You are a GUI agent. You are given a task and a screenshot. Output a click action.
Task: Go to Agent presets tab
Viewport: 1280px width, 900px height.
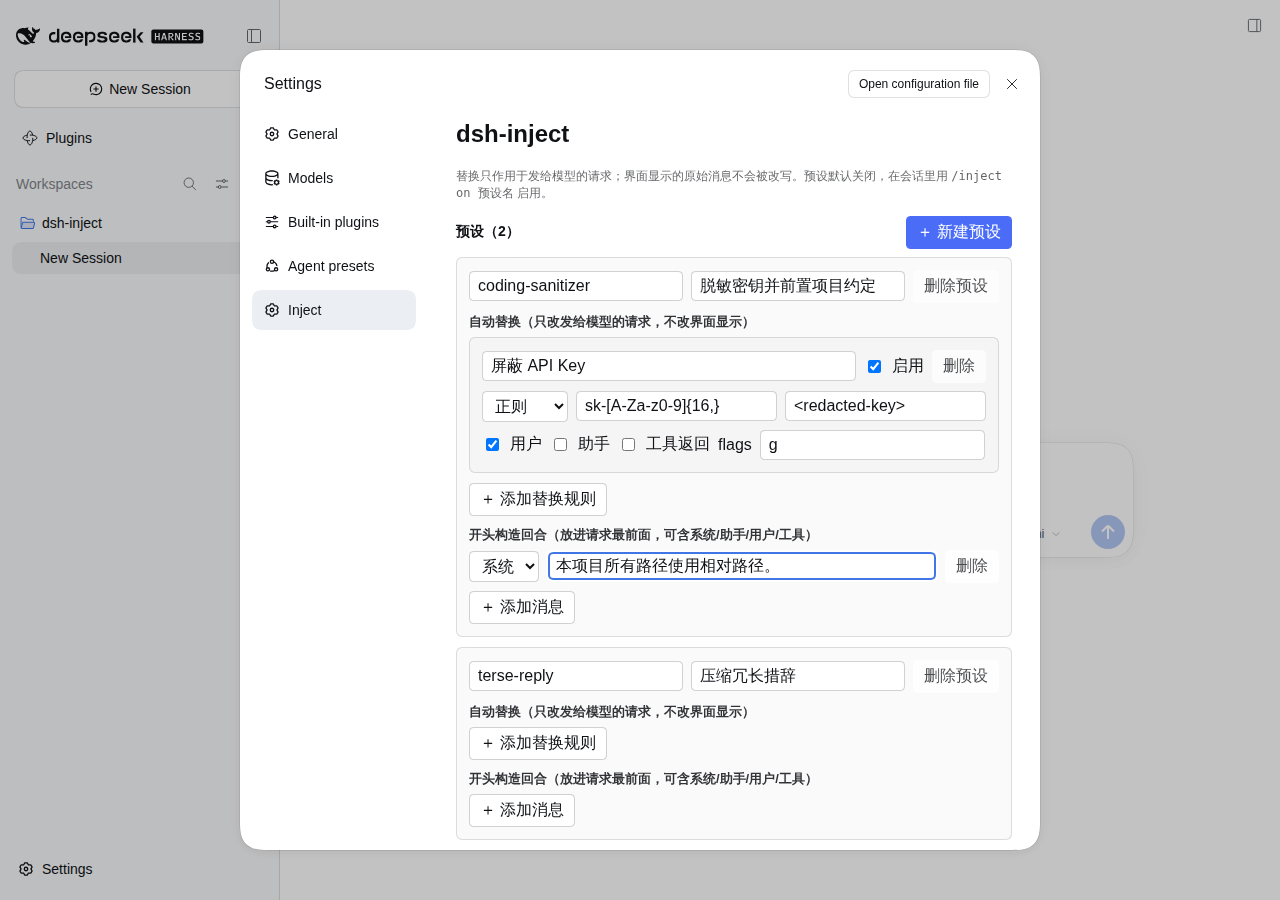(x=334, y=266)
